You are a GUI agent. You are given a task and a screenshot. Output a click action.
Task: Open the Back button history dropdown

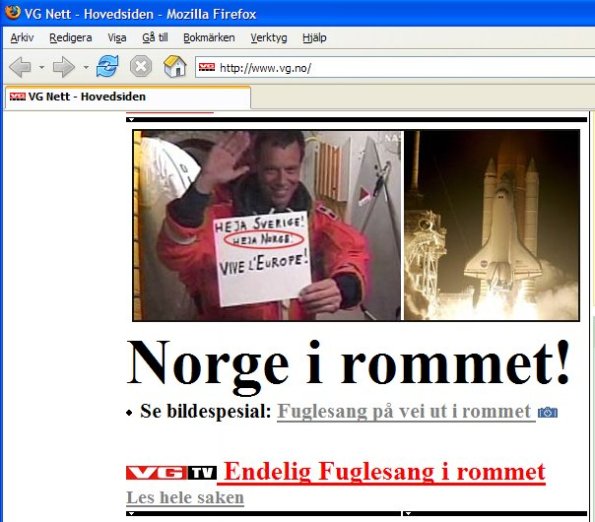pos(42,68)
